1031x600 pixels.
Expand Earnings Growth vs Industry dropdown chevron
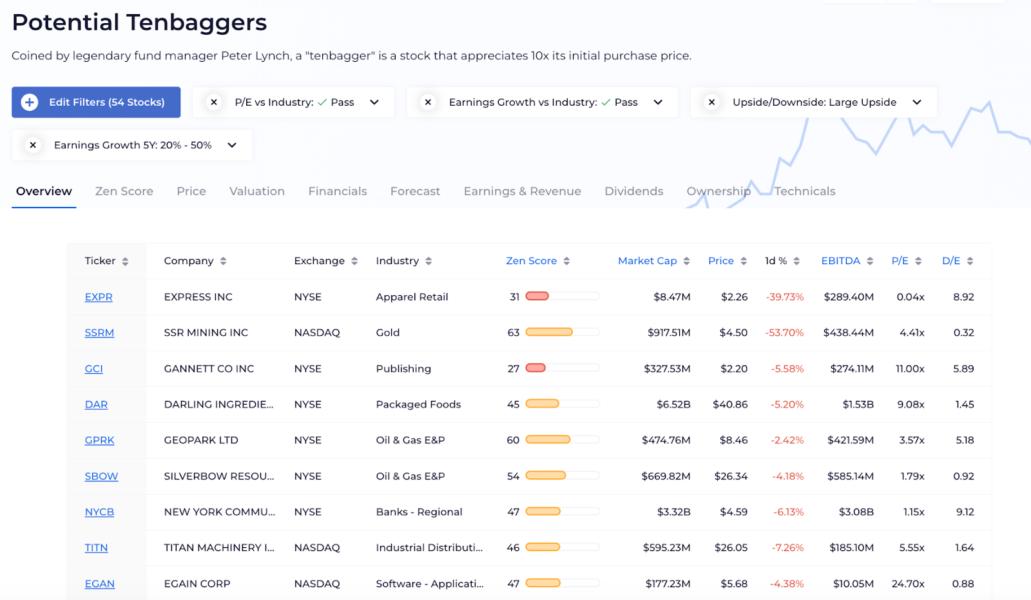coord(658,103)
